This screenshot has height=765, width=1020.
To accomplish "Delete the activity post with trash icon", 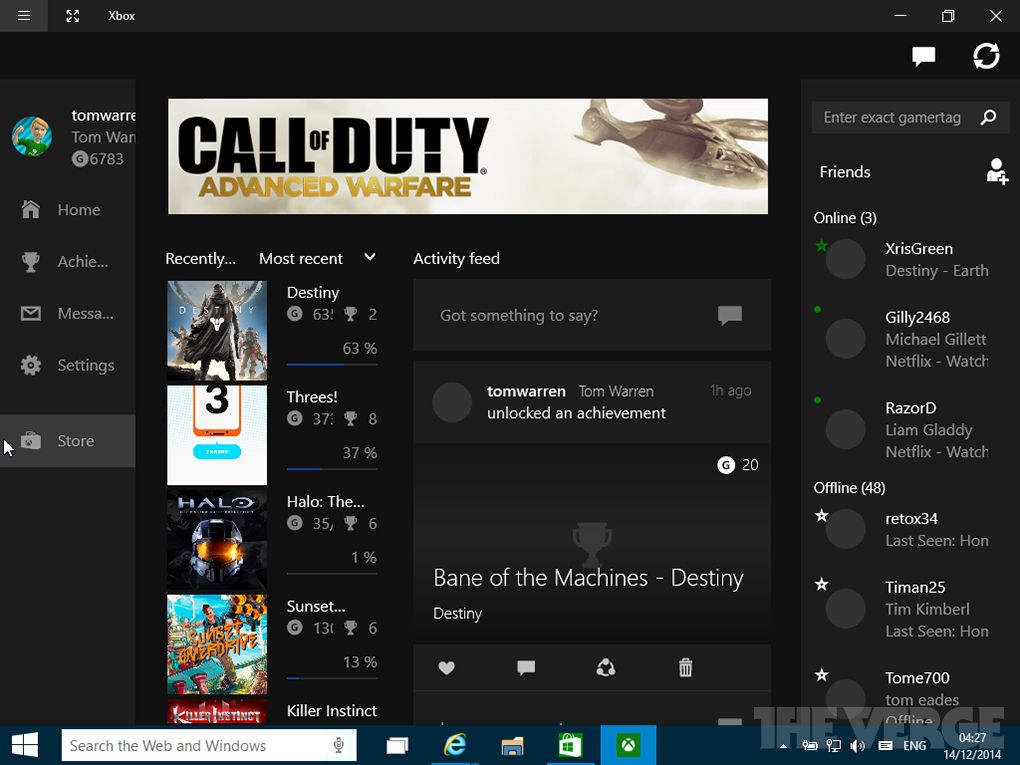I will 685,668.
